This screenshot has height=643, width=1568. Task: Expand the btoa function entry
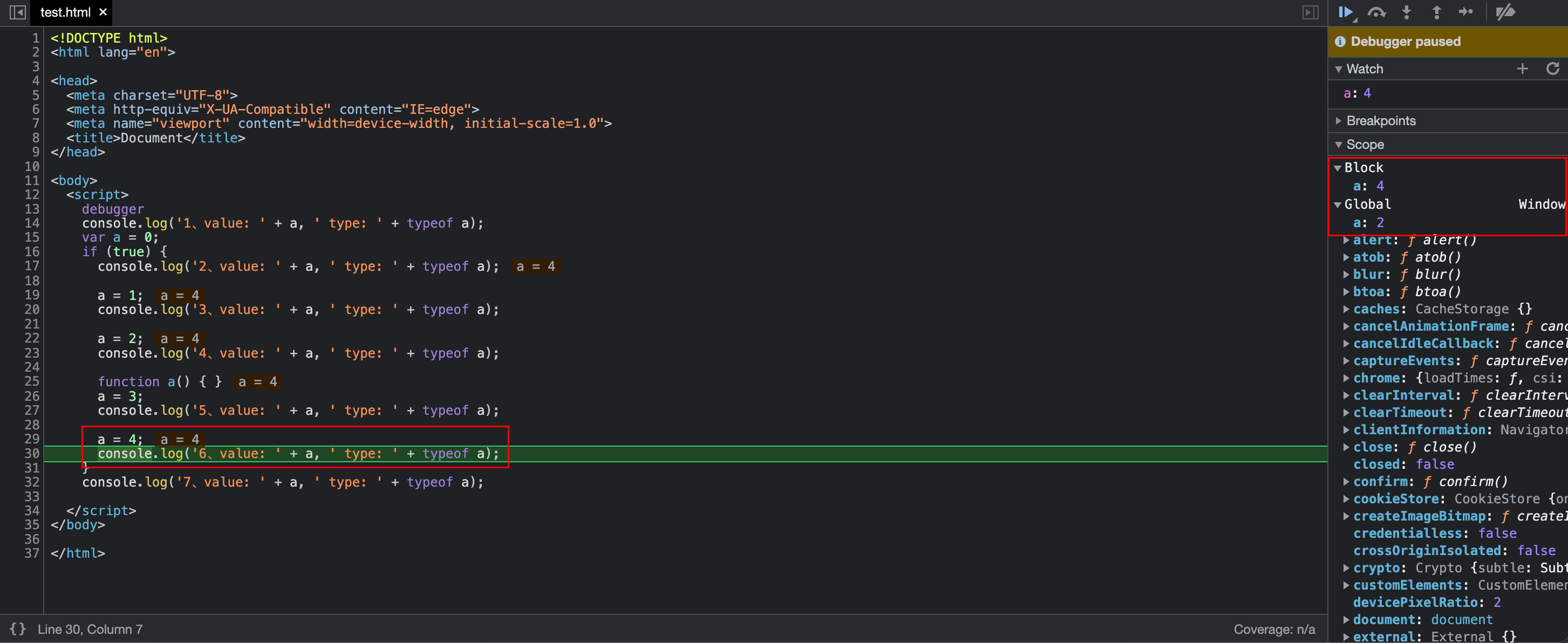click(x=1346, y=292)
